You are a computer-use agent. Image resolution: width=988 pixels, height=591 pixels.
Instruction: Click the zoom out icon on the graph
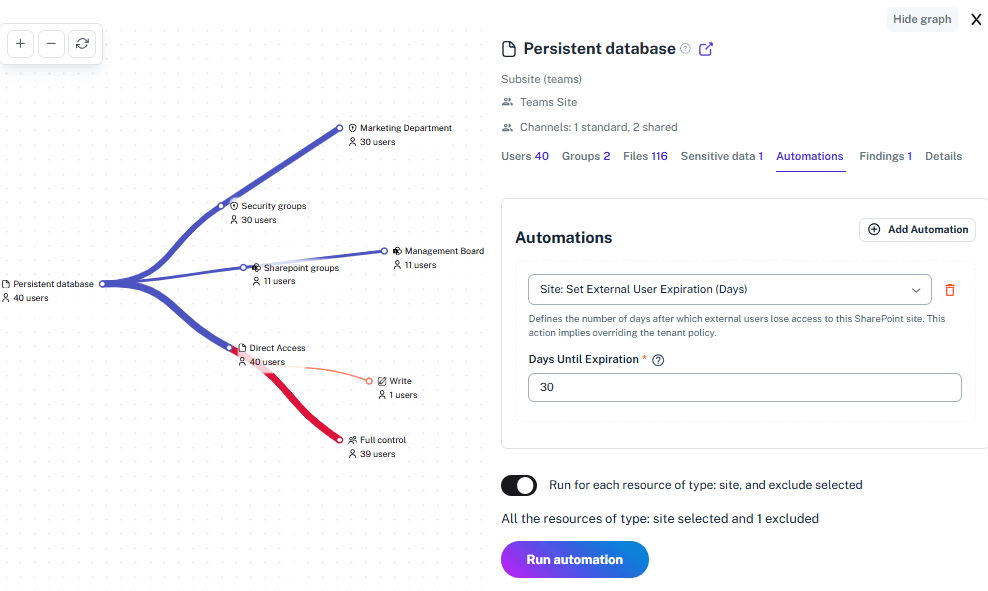tap(51, 44)
